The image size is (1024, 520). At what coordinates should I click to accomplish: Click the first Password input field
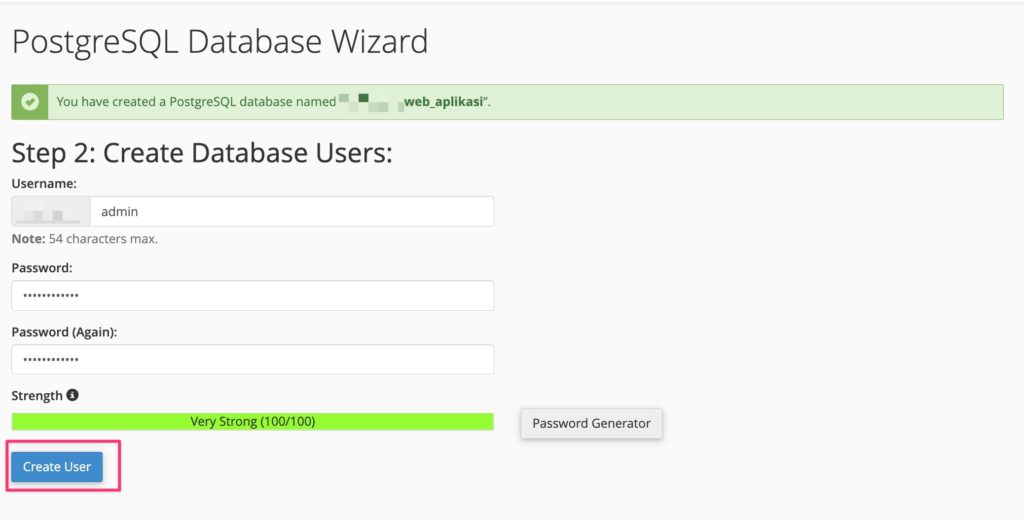252,296
